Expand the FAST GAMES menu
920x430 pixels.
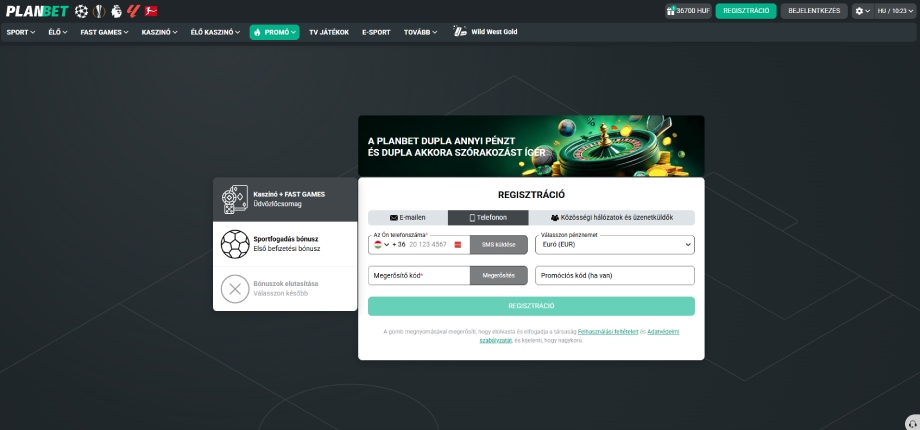point(104,32)
